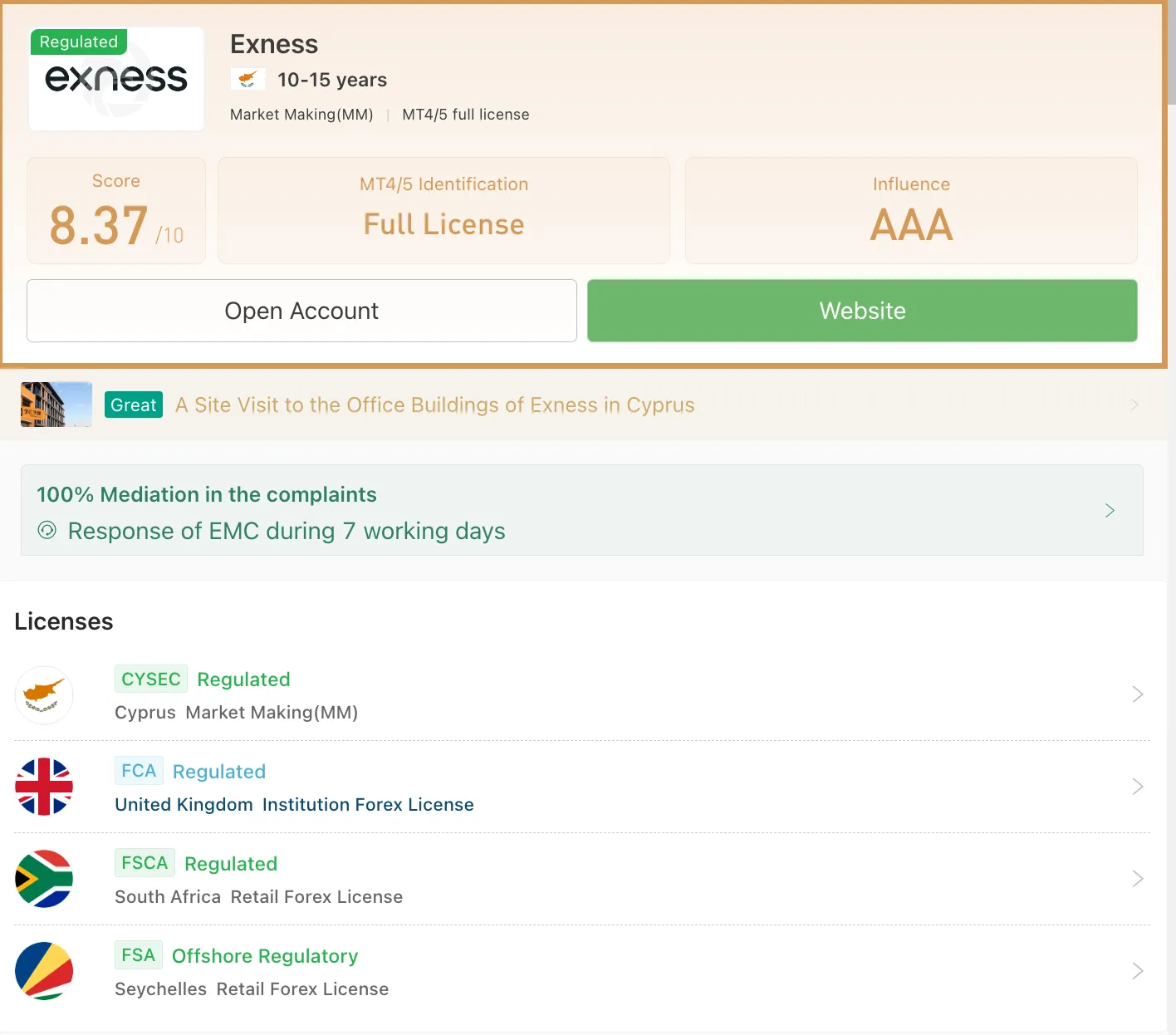Click 'Response of EMC during 7 working days'
The height and width of the screenshot is (1035, 1176).
[287, 531]
